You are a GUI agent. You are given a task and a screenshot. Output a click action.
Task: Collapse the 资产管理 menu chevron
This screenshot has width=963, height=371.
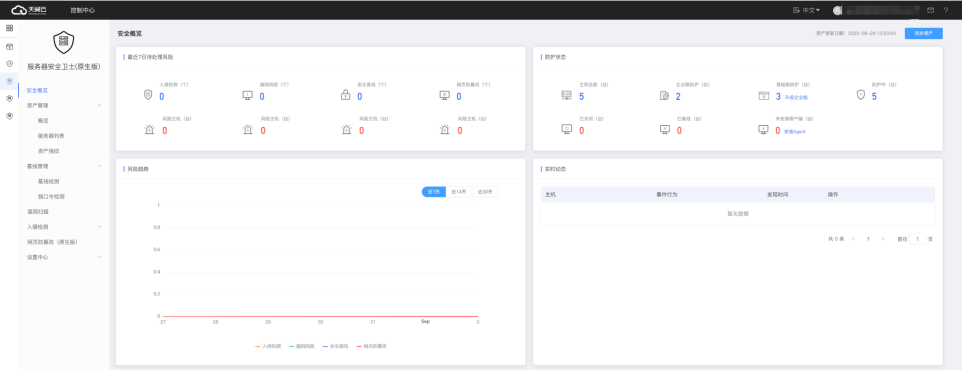pyautogui.click(x=99, y=106)
